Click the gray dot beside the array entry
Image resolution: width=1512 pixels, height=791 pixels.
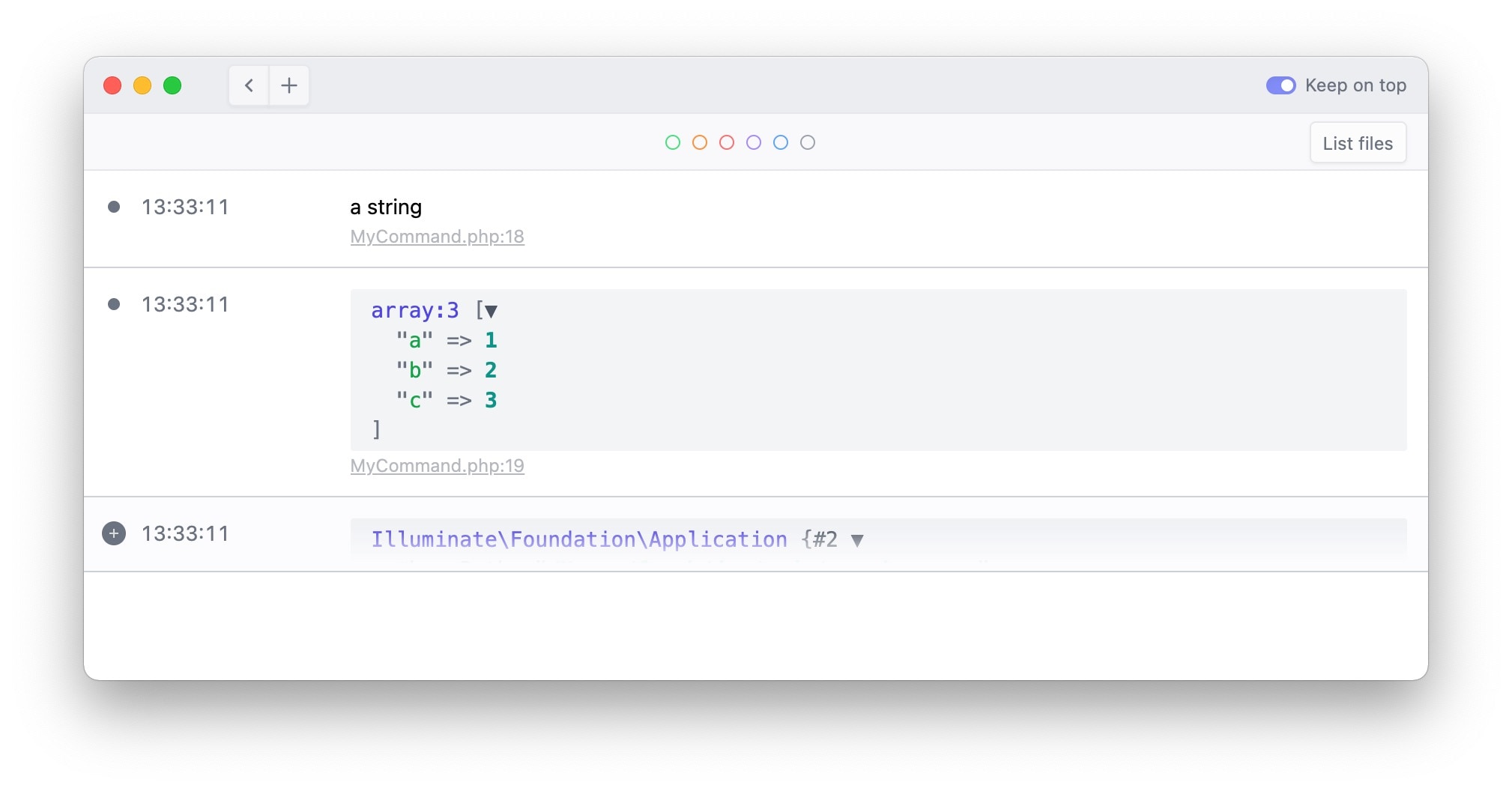(x=114, y=304)
